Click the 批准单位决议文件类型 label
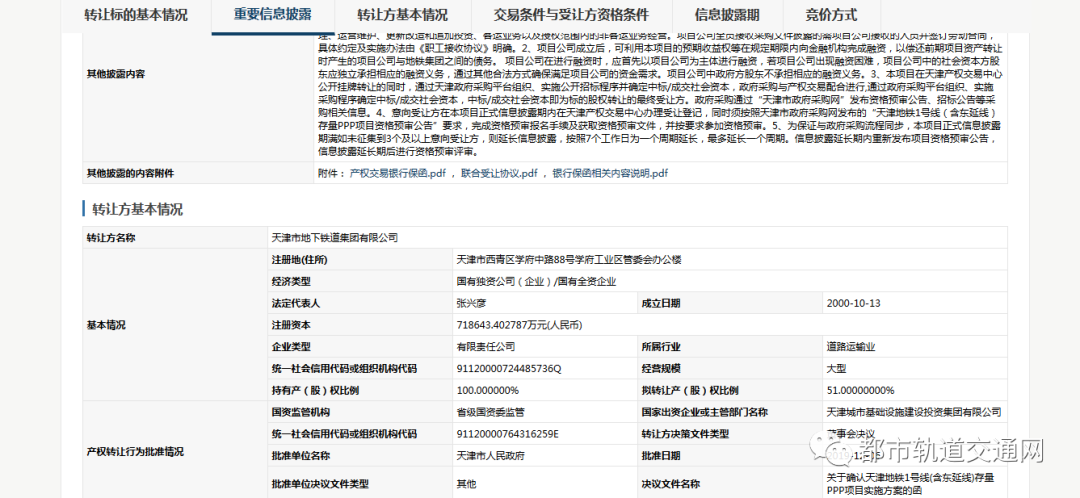 click(320, 484)
